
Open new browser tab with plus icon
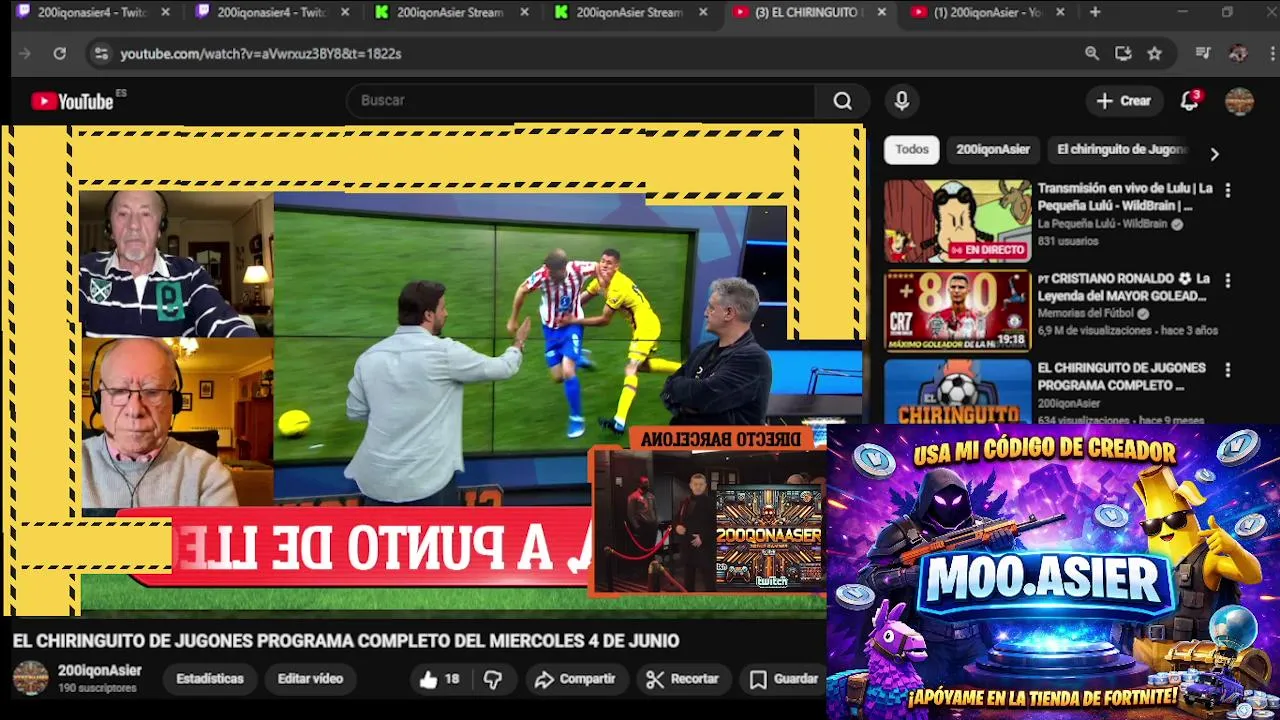(x=1095, y=12)
